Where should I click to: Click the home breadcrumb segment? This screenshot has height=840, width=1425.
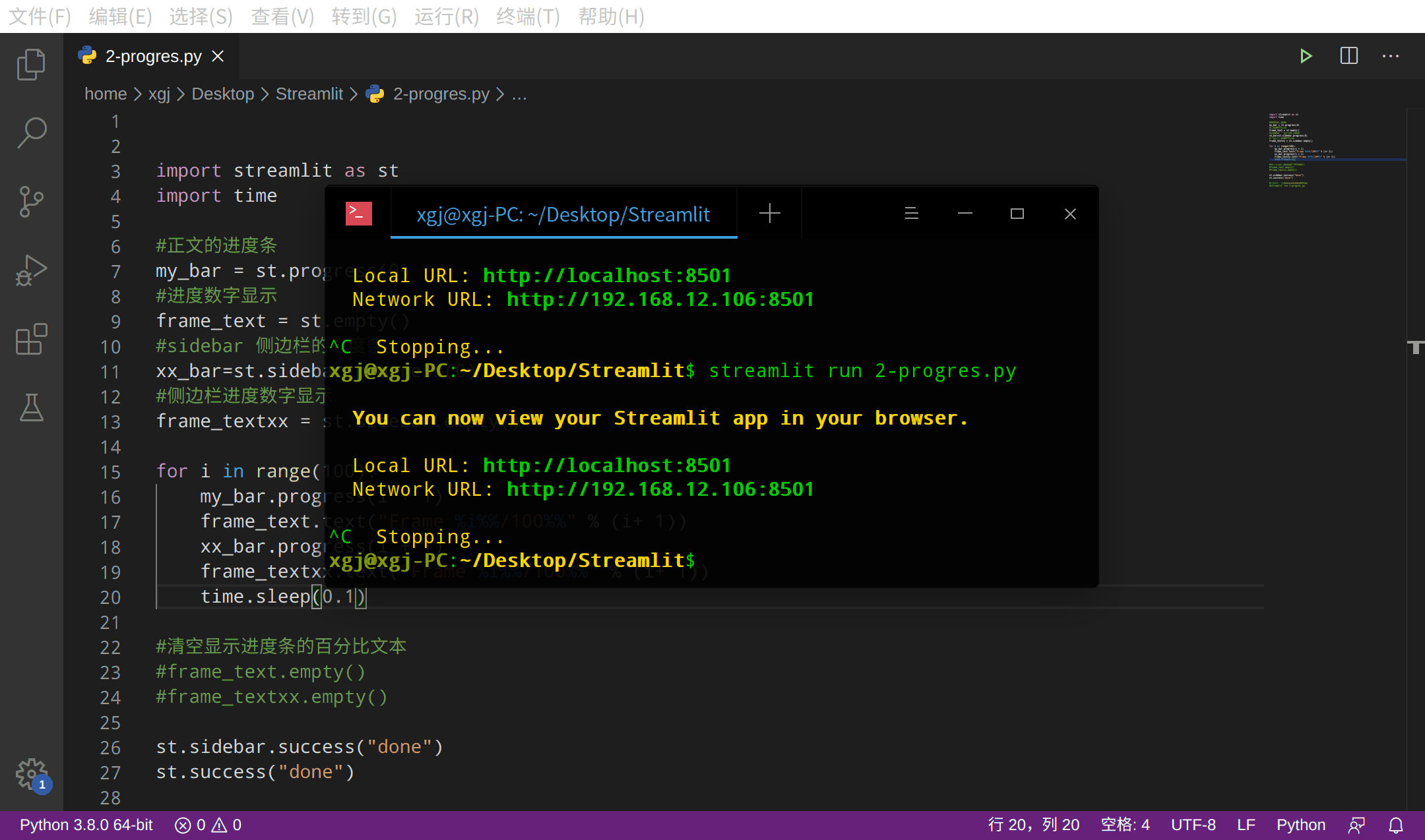tap(106, 94)
